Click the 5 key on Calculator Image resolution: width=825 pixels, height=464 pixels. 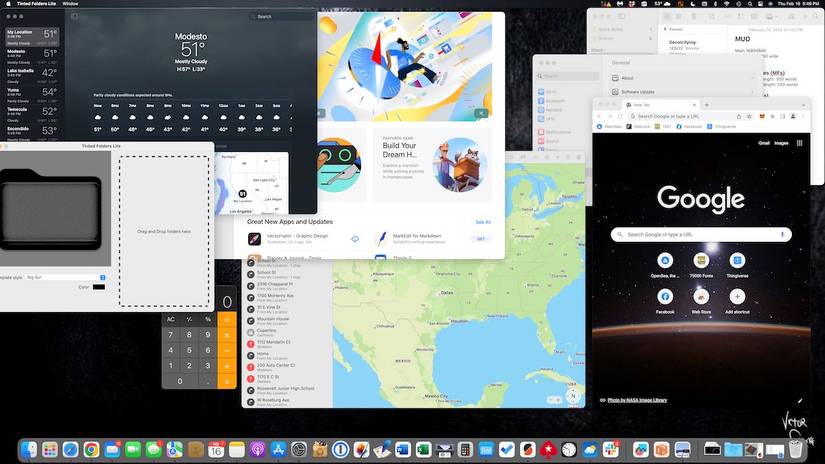click(x=189, y=350)
